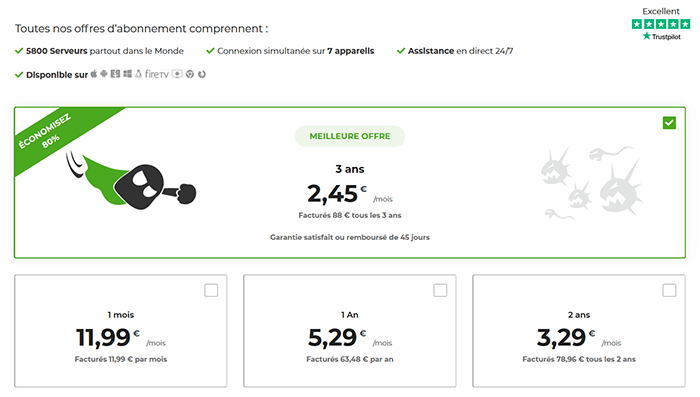This screenshot has height=397, width=700.
Task: Click the fireTV logo
Action: coord(157,74)
